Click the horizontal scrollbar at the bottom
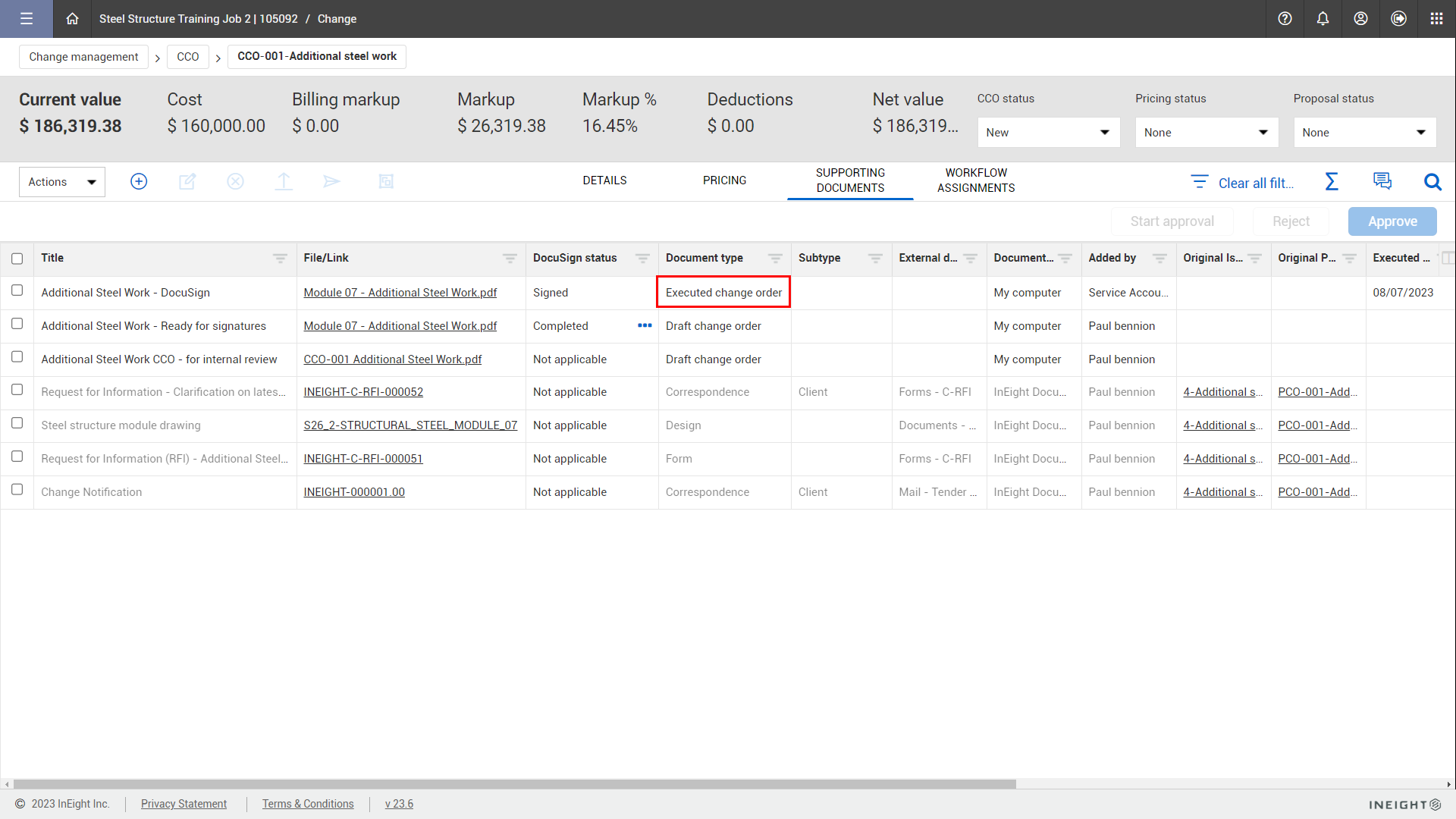Image resolution: width=1456 pixels, height=819 pixels. click(x=514, y=784)
